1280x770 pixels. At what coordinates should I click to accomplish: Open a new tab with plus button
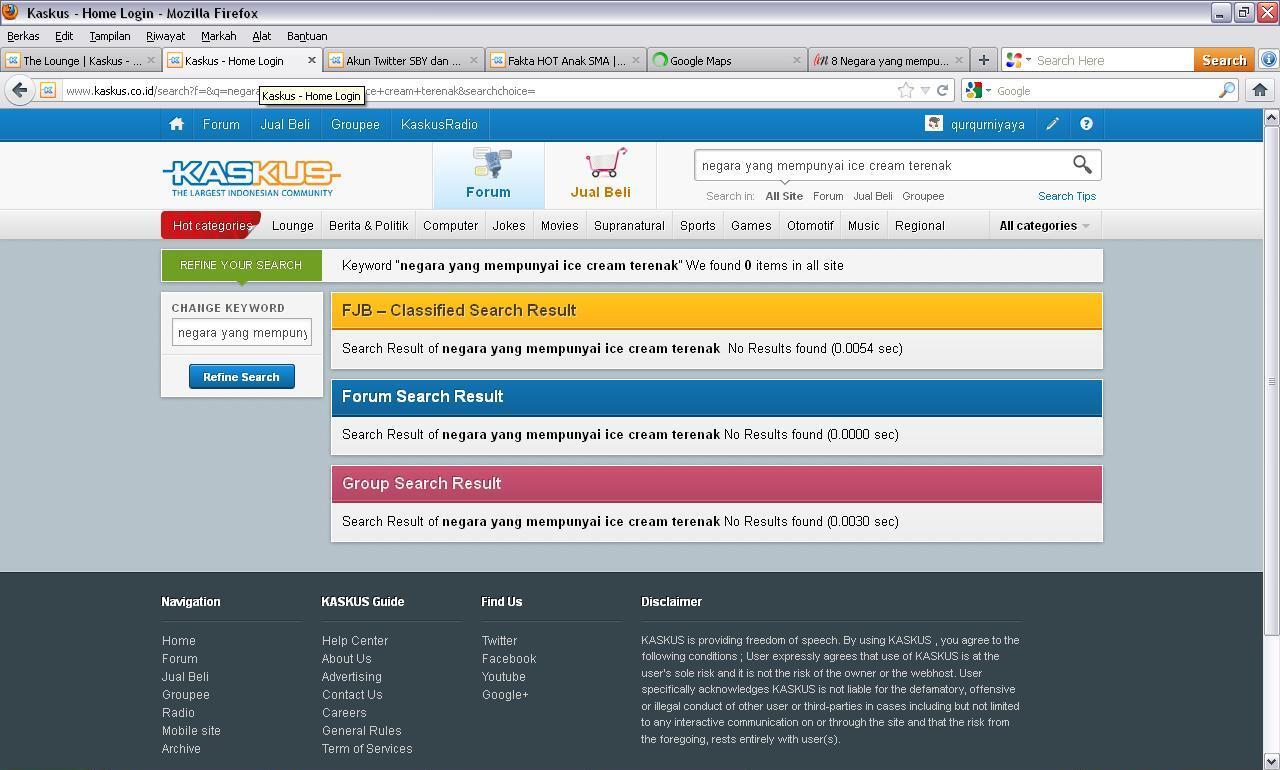coord(983,60)
